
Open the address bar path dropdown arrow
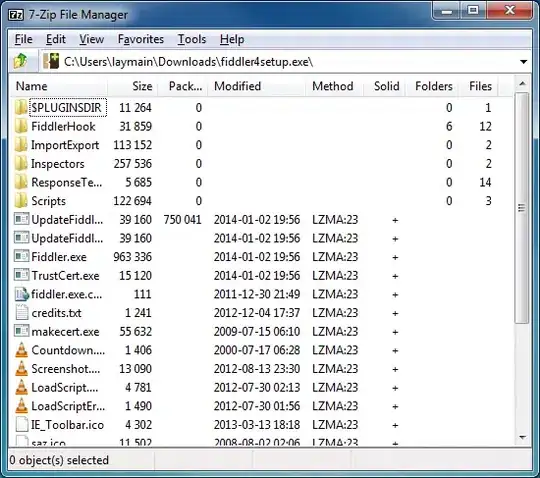pyautogui.click(x=523, y=62)
